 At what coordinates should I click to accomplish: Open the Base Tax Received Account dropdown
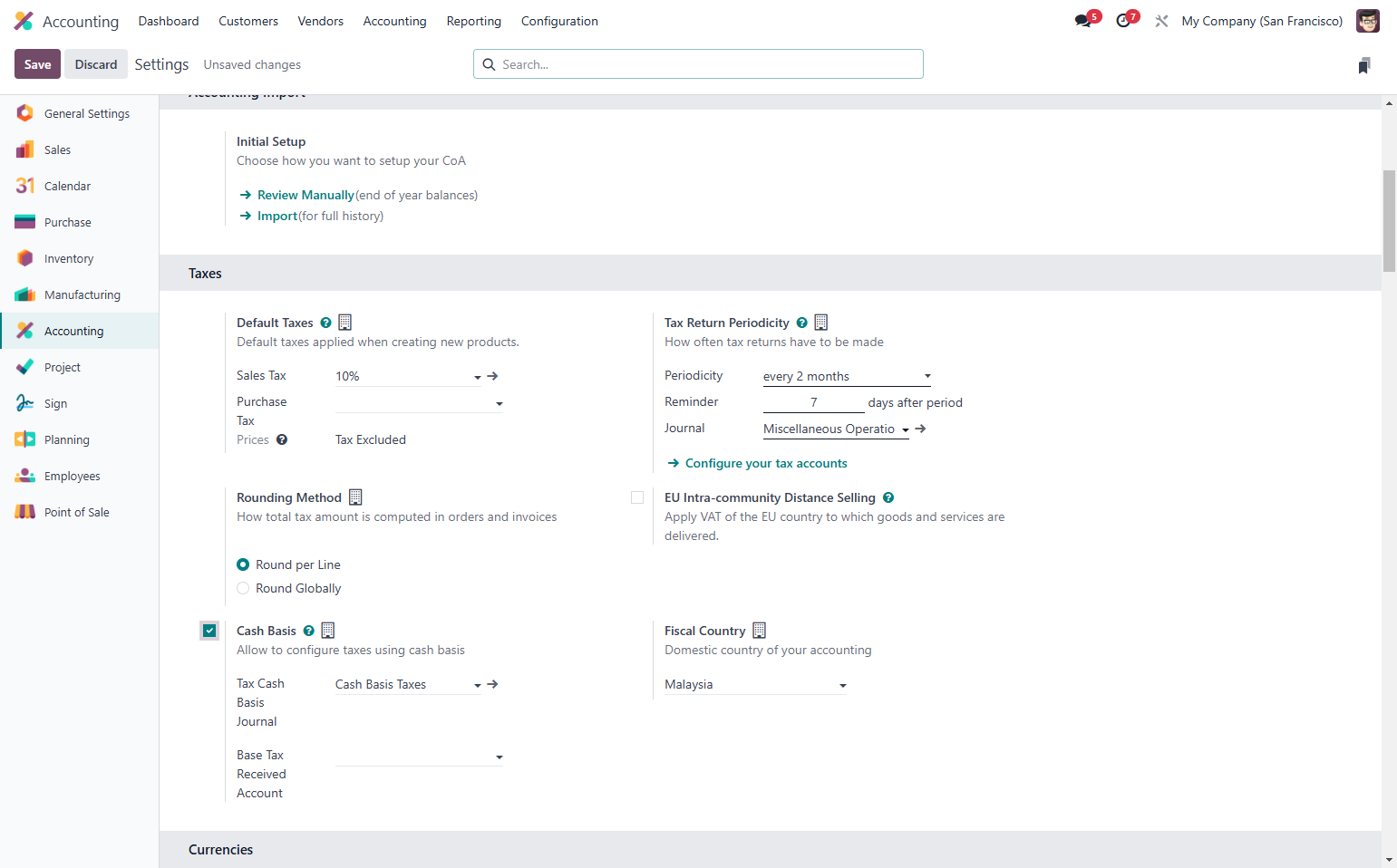[419, 756]
